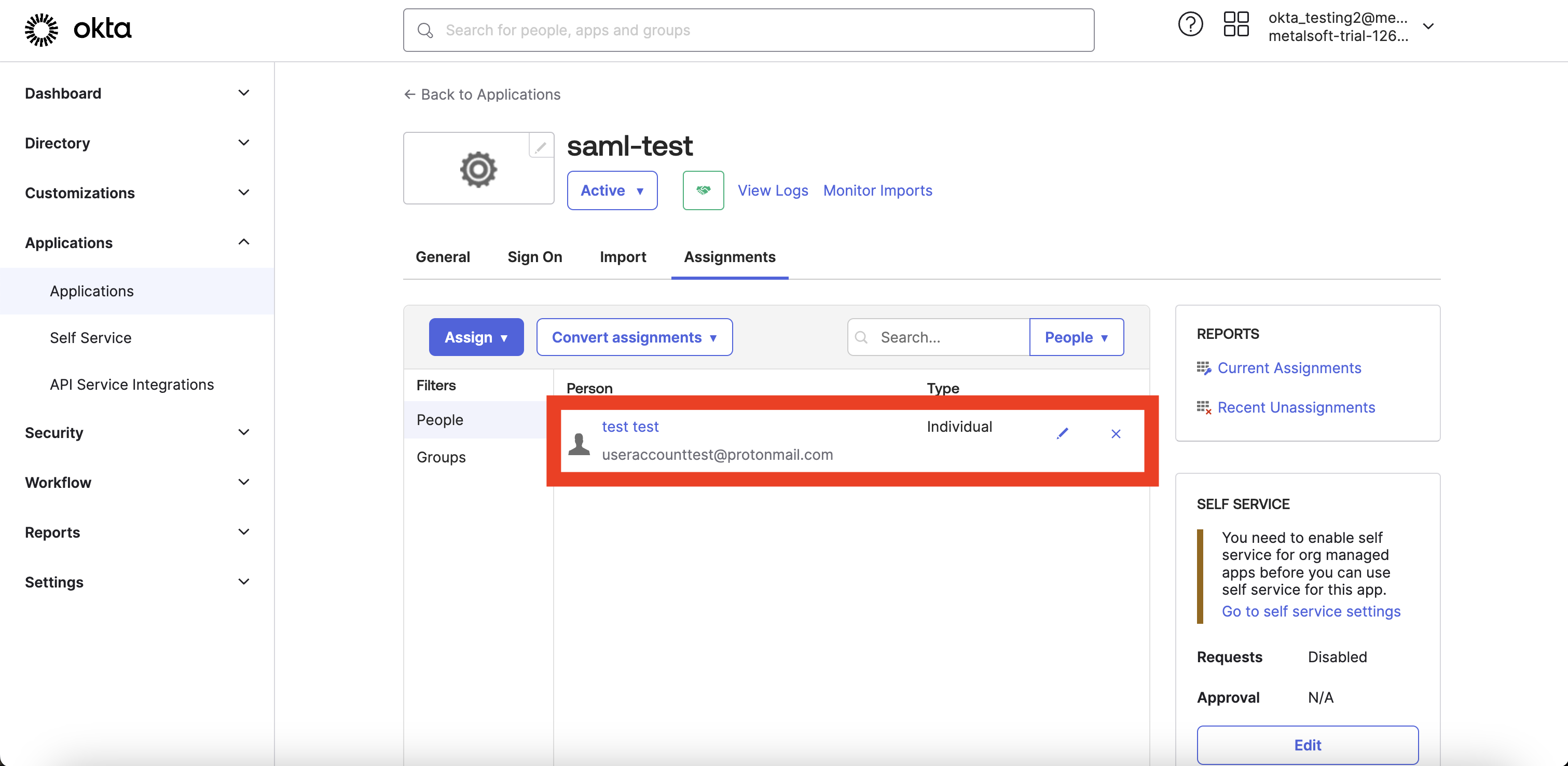Screen dimensions: 1568x766
Task: Click the Okta logo
Action: point(78,29)
